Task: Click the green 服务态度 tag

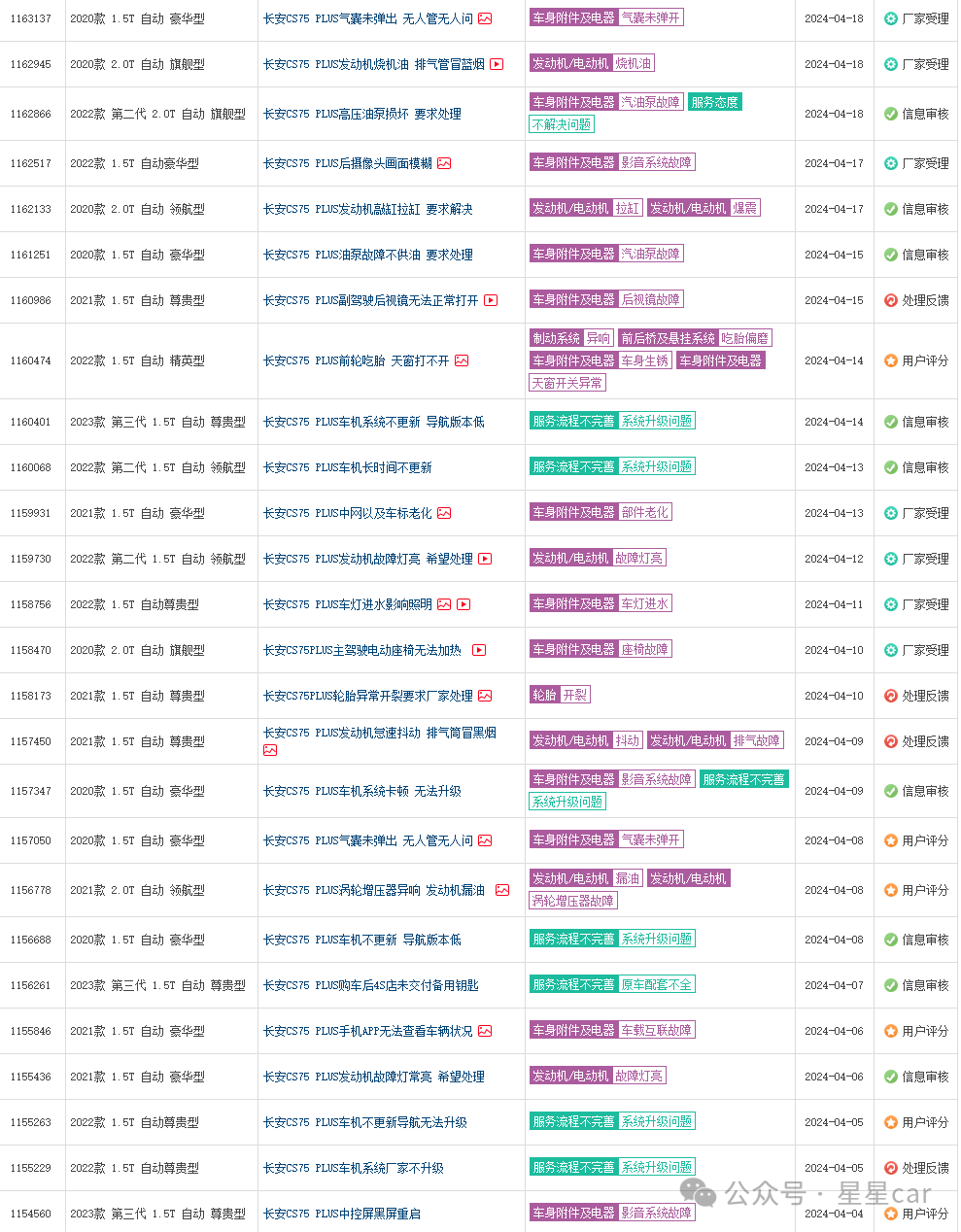Action: [714, 102]
